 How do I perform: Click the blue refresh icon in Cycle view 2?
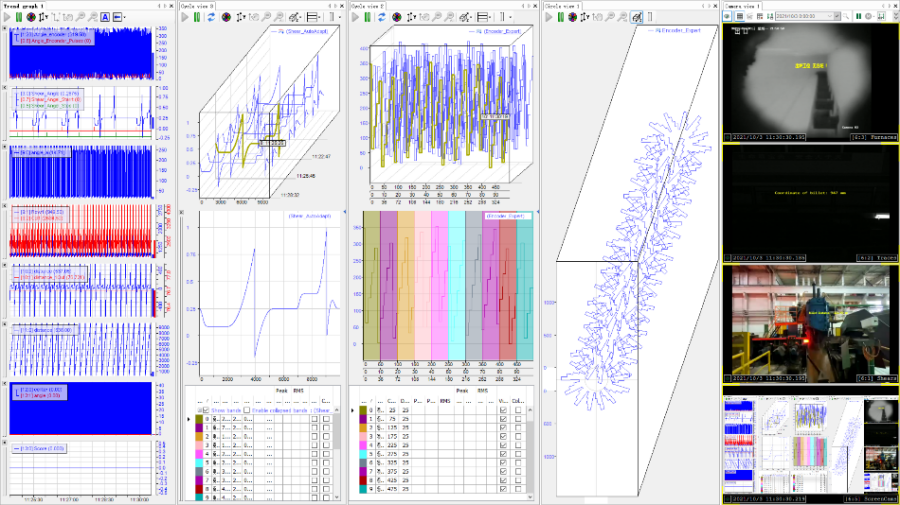(x=384, y=17)
